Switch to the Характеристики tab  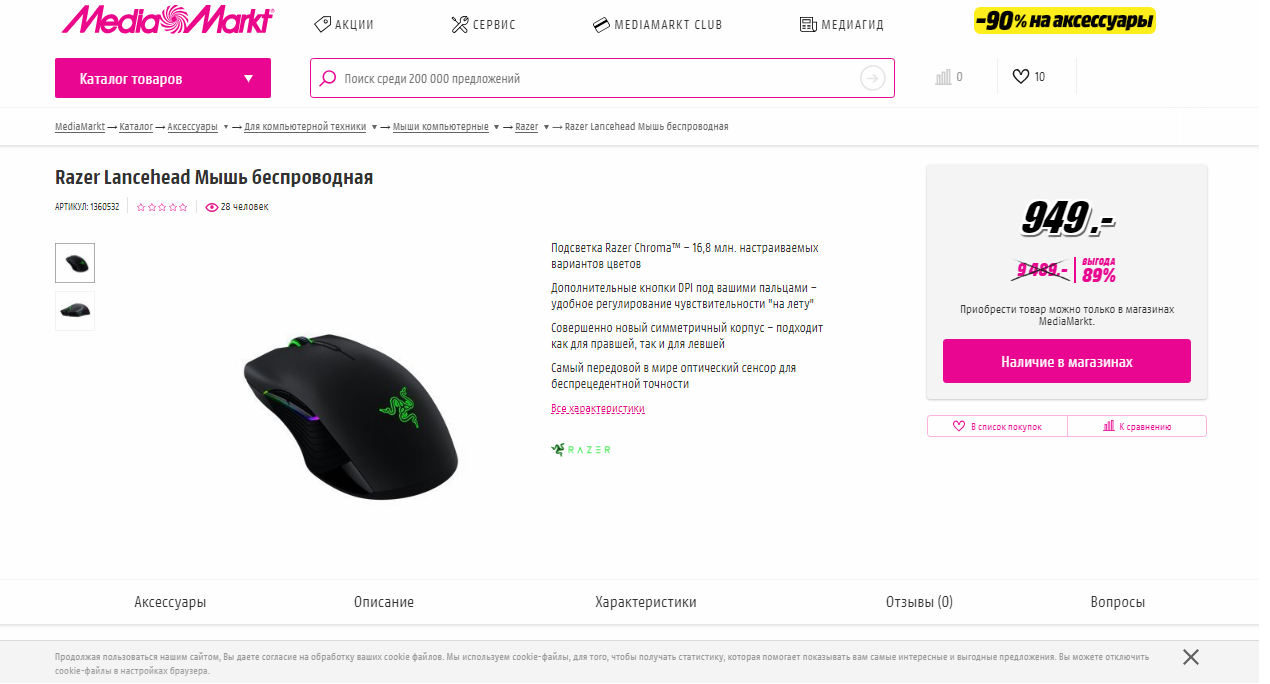[646, 602]
